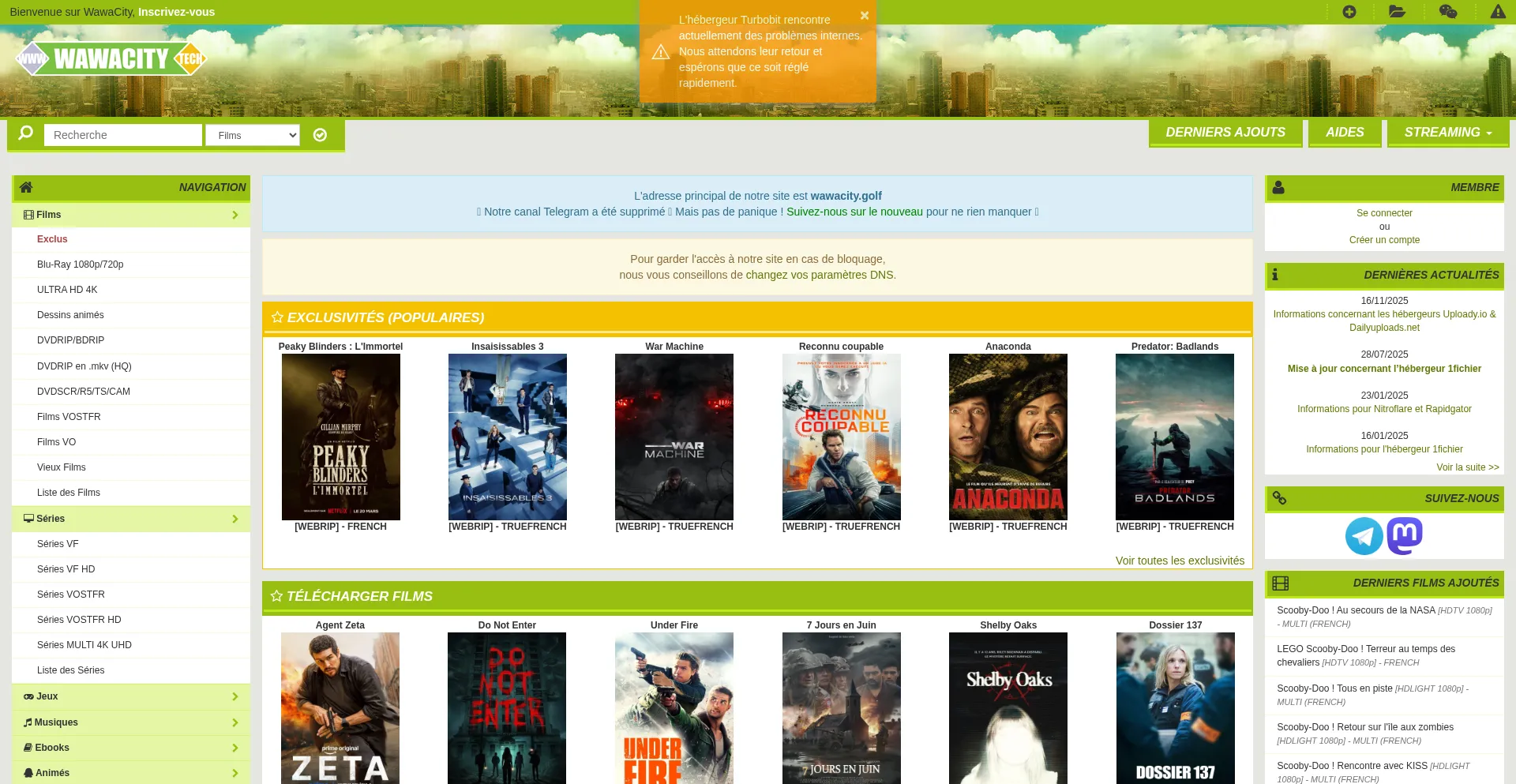
Task: Click the search magnifier icon
Action: coord(26,133)
